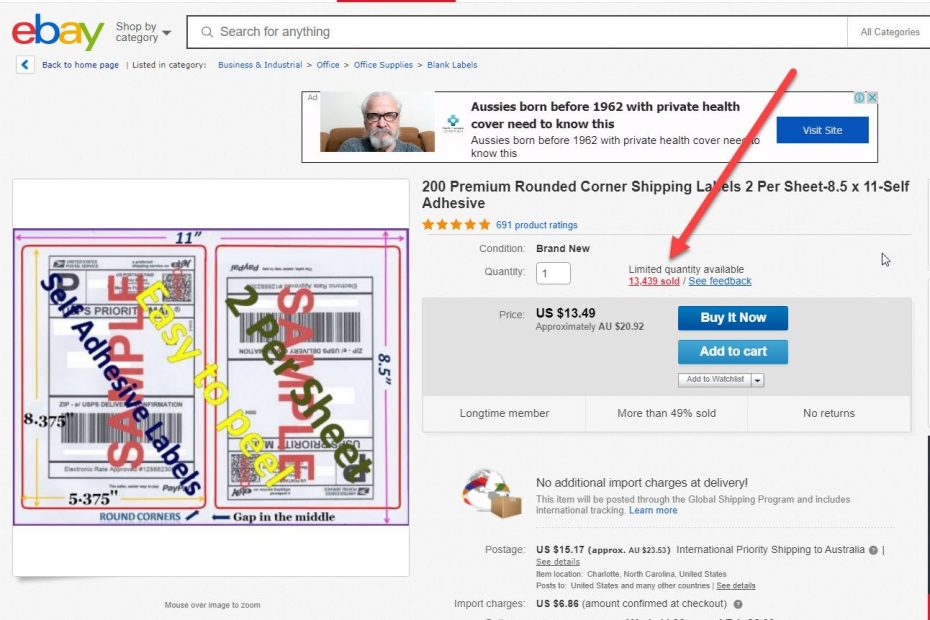Click the back arrow icon beside Back to home page
Screen dimensions: 930x620
pos(25,65)
